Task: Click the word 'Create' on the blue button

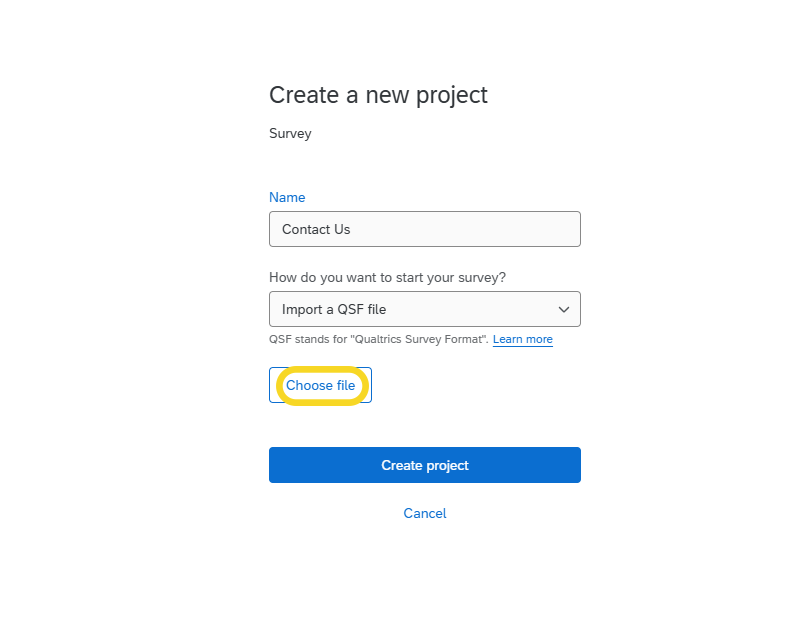Action: point(401,465)
